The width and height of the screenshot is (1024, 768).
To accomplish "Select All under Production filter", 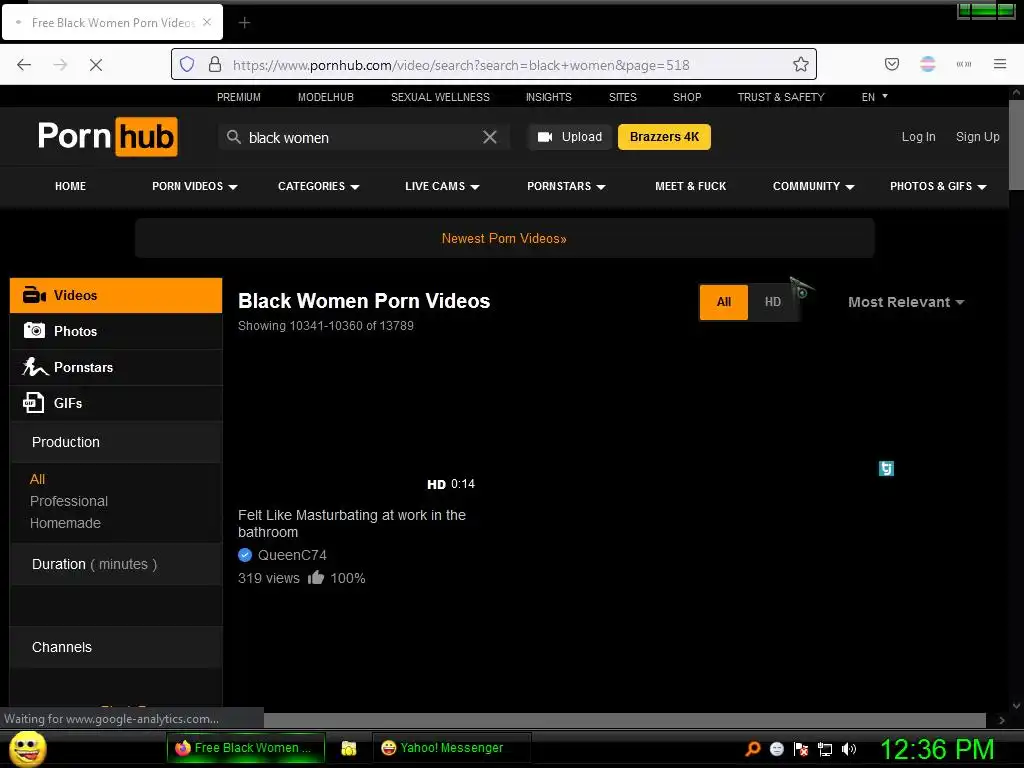I will (37, 479).
